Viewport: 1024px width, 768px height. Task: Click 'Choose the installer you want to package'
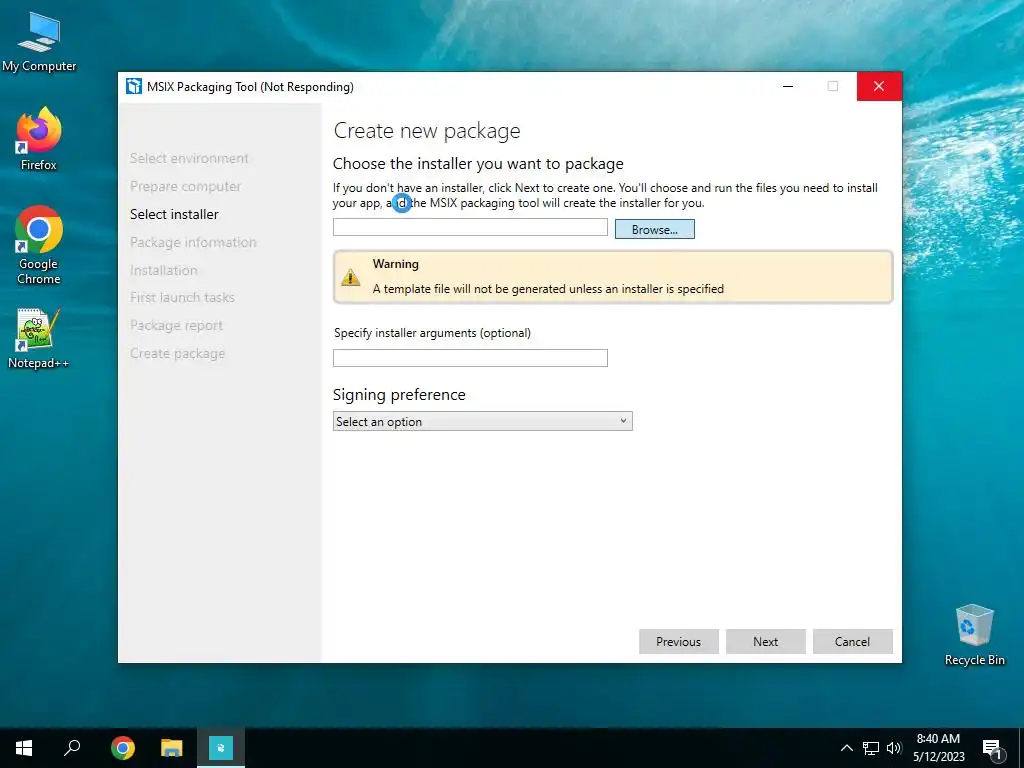(x=478, y=163)
